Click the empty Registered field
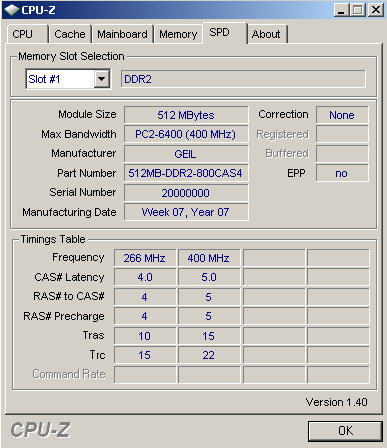Image resolution: width=387 pixels, height=448 pixels. coord(342,134)
